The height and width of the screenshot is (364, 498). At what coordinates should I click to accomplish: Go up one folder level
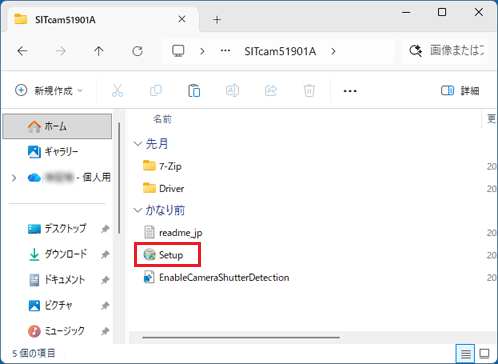[99, 51]
